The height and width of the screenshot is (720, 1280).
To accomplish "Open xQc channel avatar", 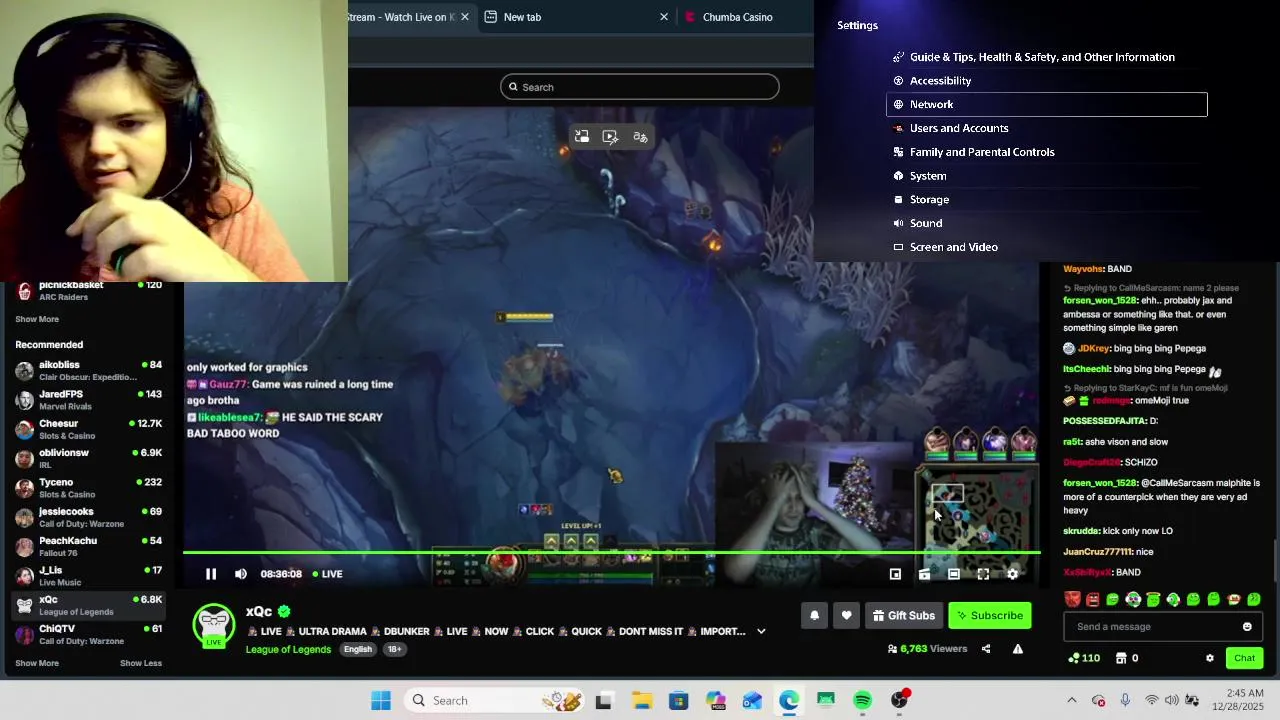I will coord(214,624).
